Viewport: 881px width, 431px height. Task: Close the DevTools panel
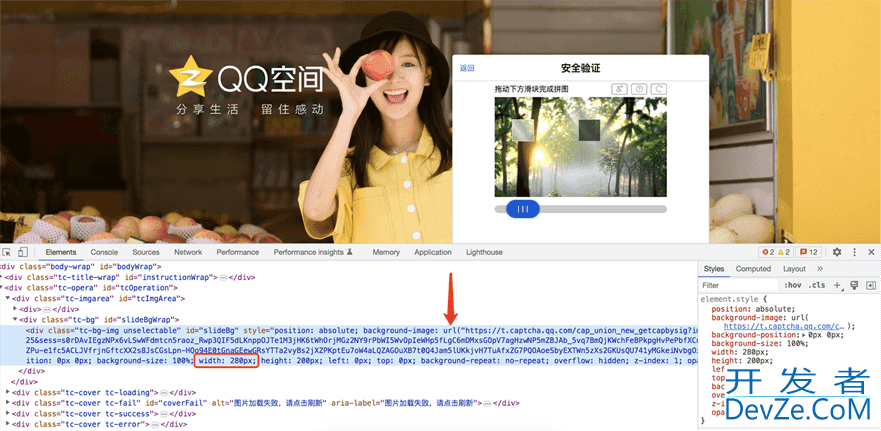(871, 252)
